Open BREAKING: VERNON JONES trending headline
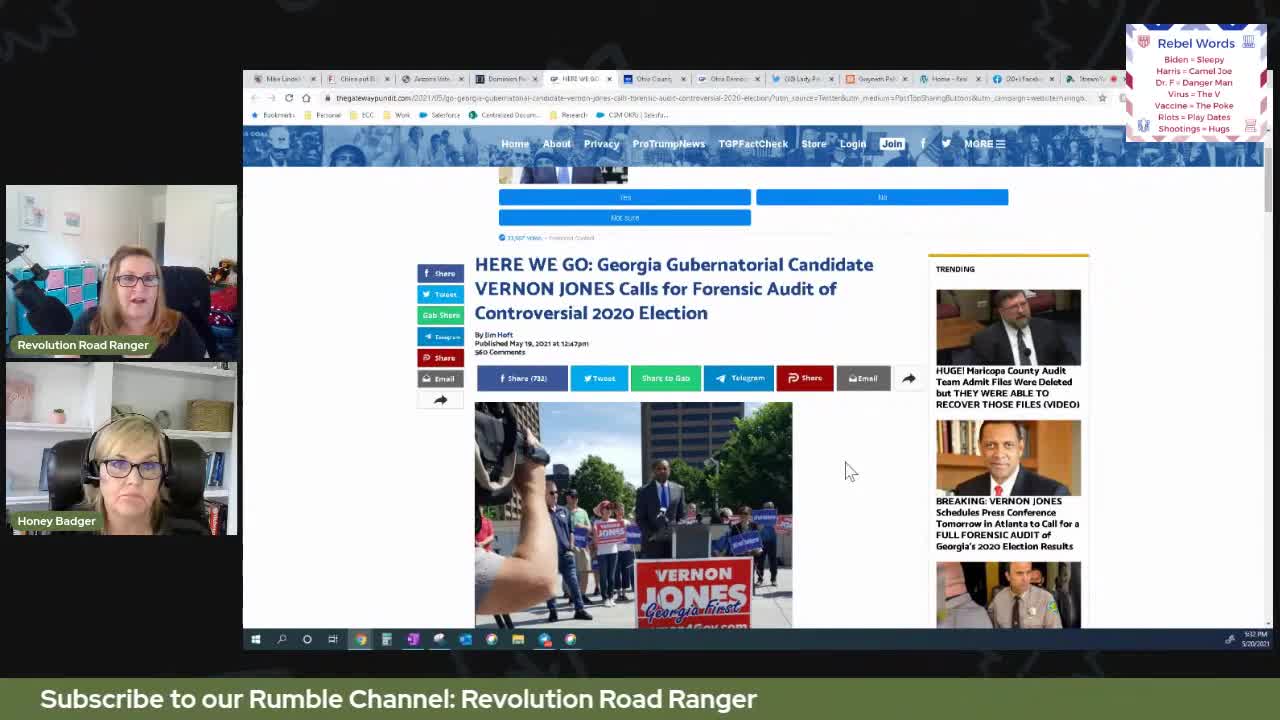Viewport: 1280px width, 720px height. 1007,524
